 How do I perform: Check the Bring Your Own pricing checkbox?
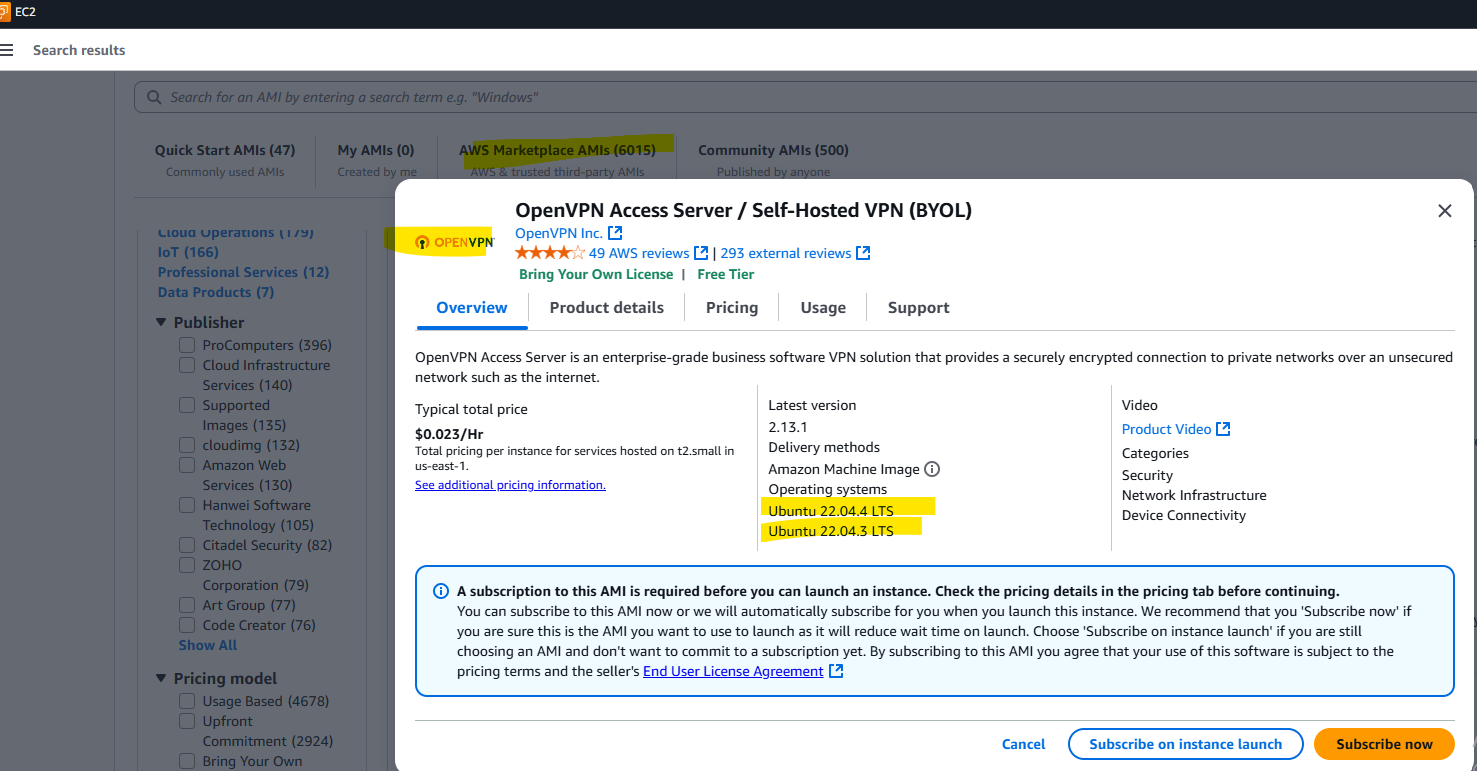tap(187, 761)
